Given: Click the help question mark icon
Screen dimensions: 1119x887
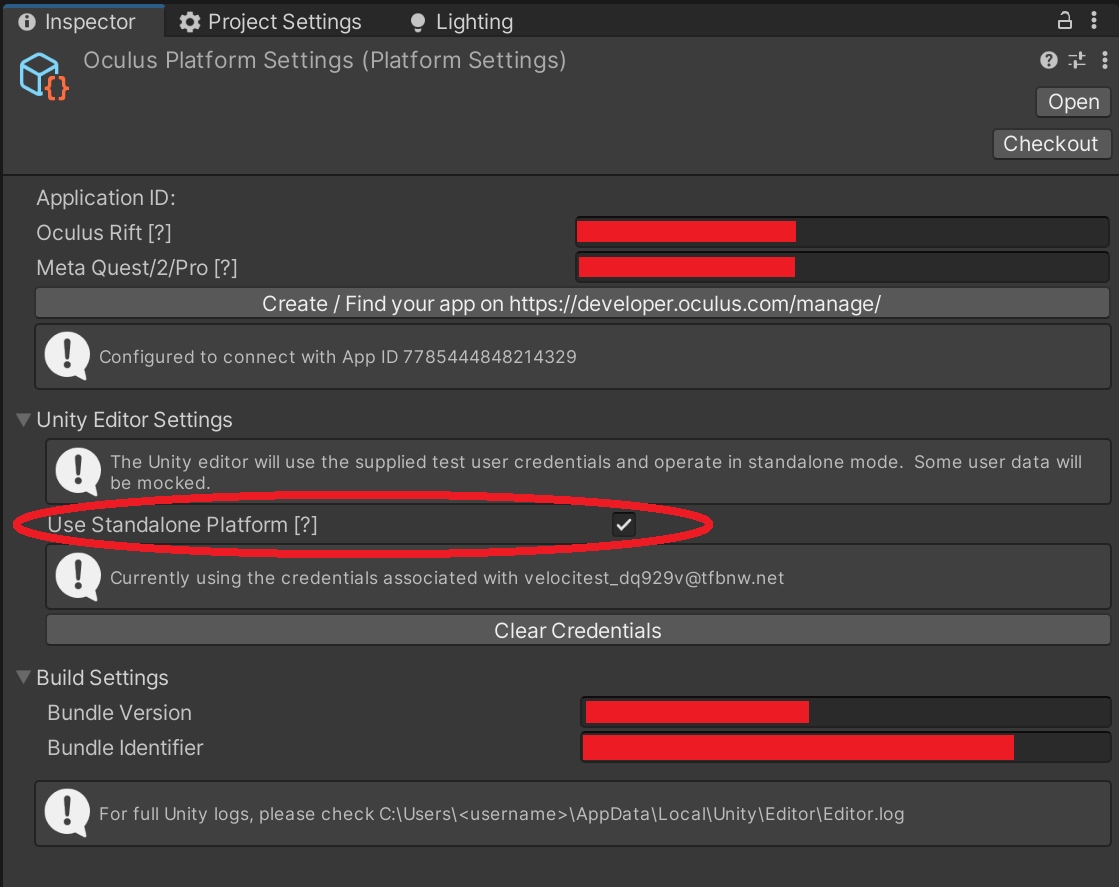Looking at the screenshot, I should [x=1048, y=61].
